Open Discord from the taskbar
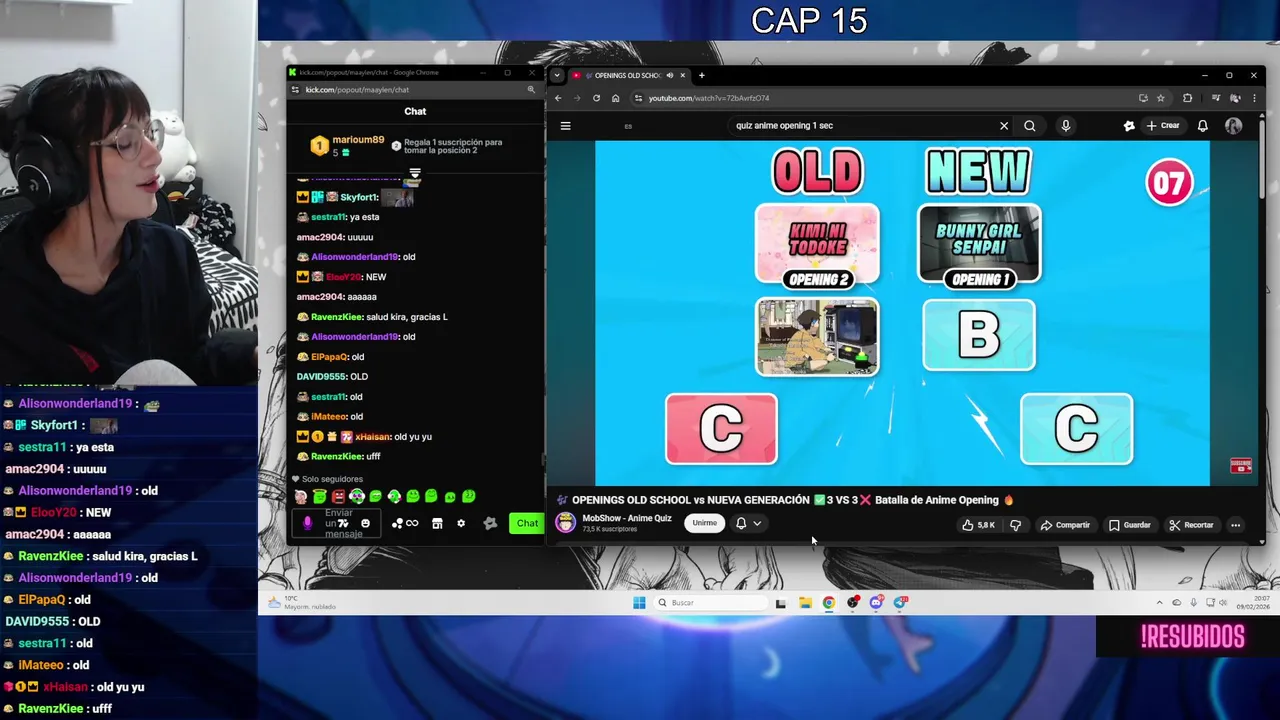This screenshot has height=720, width=1280. (x=876, y=602)
